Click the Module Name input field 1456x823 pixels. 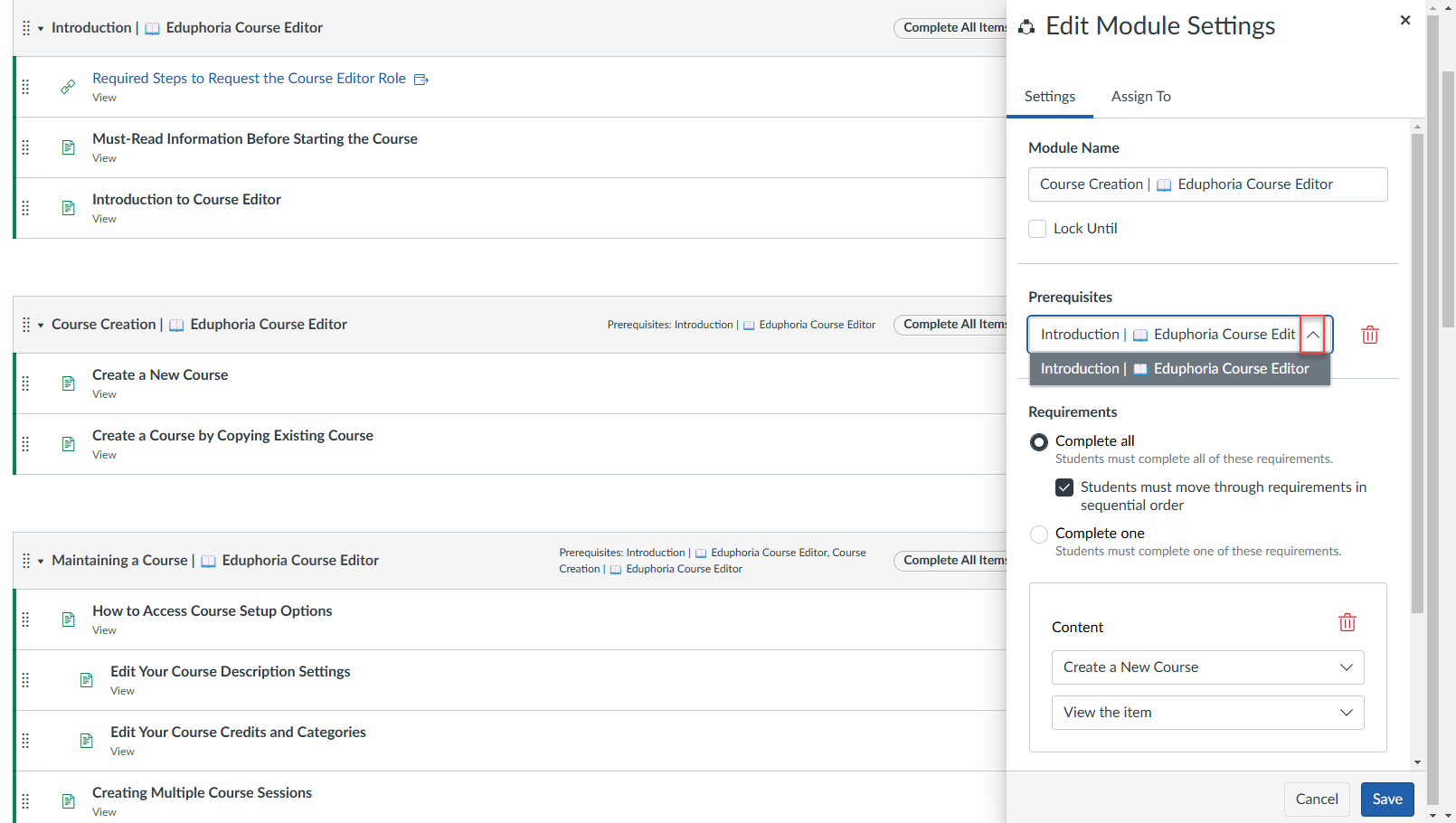1207,184
